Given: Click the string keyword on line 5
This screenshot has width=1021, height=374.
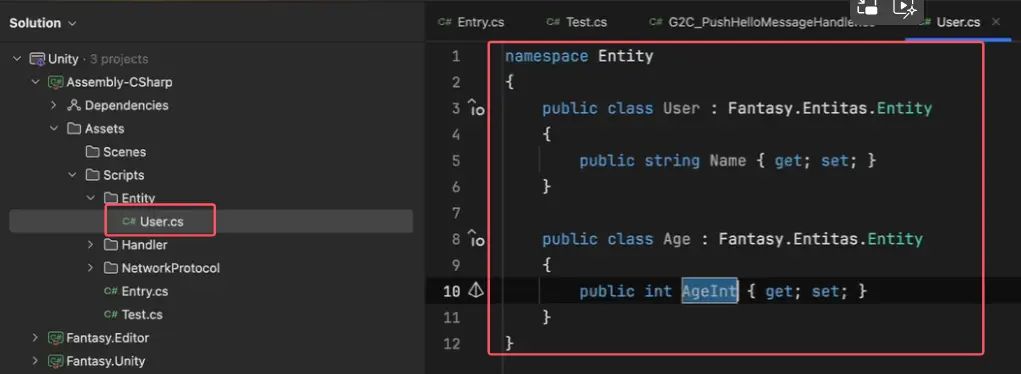Looking at the screenshot, I should pyautogui.click(x=672, y=160).
